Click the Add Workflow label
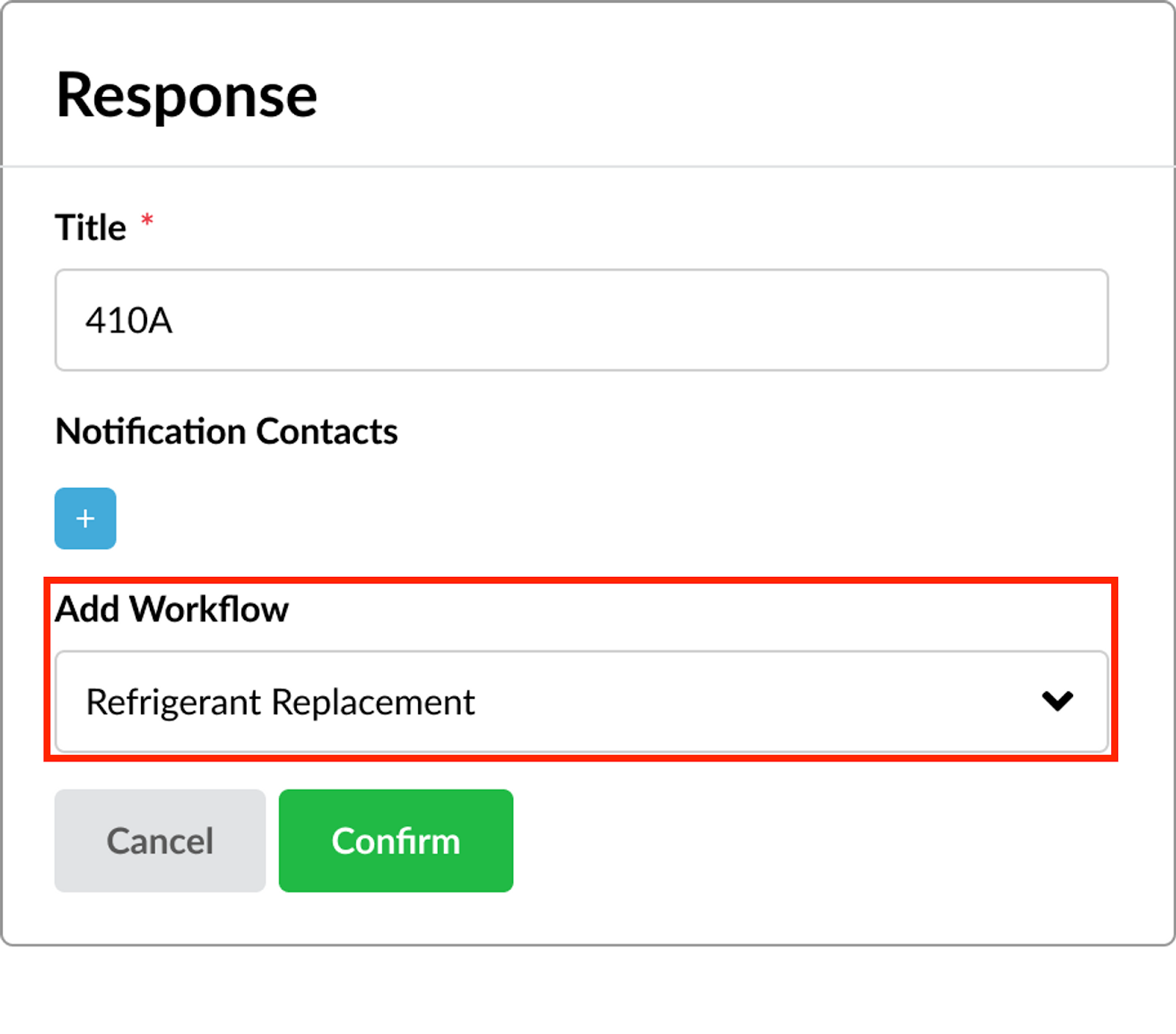Viewport: 1176px width, 1034px height. click(x=172, y=609)
